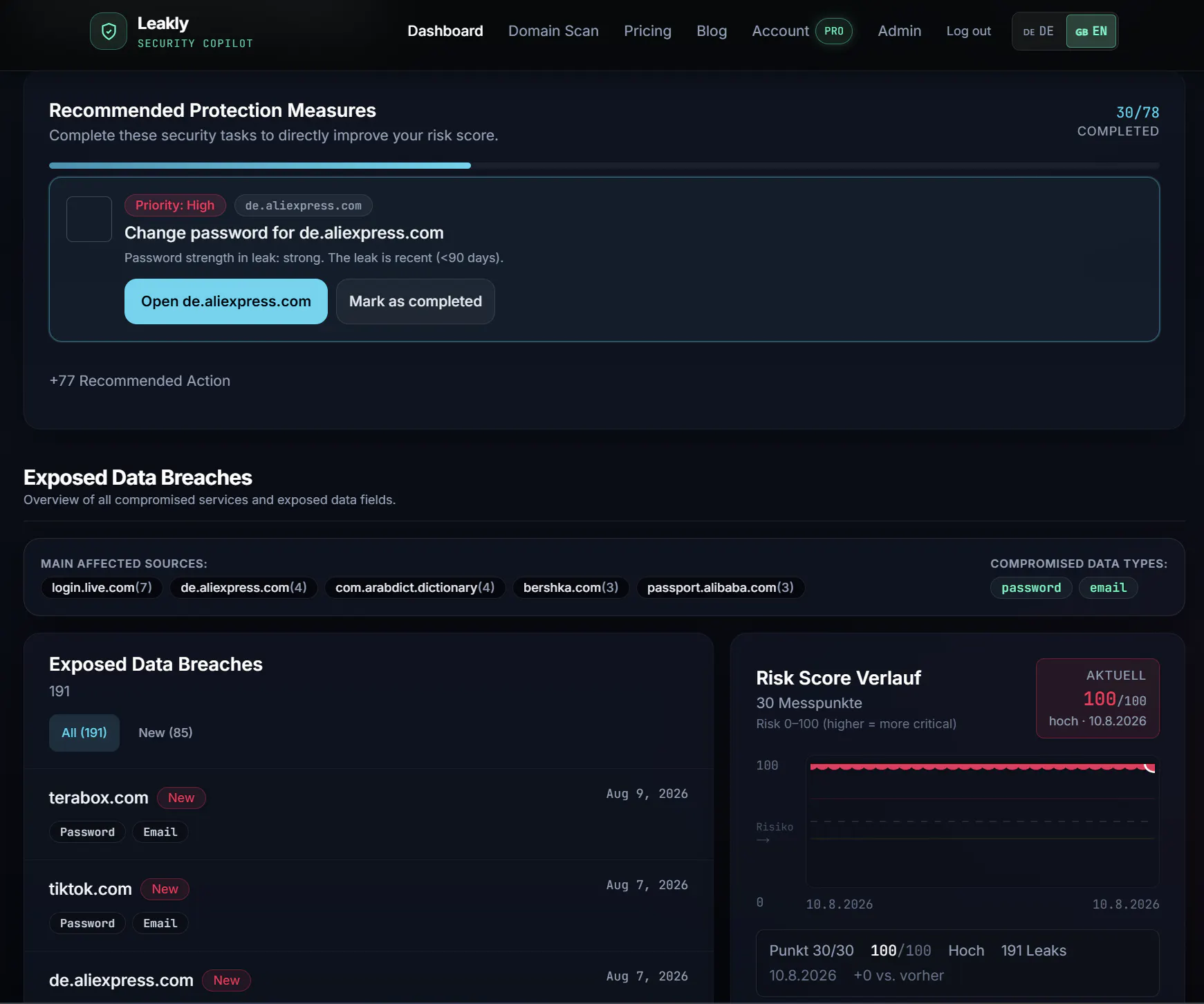Click Password tag under terabox.com
1204x1004 pixels.
tap(87, 832)
